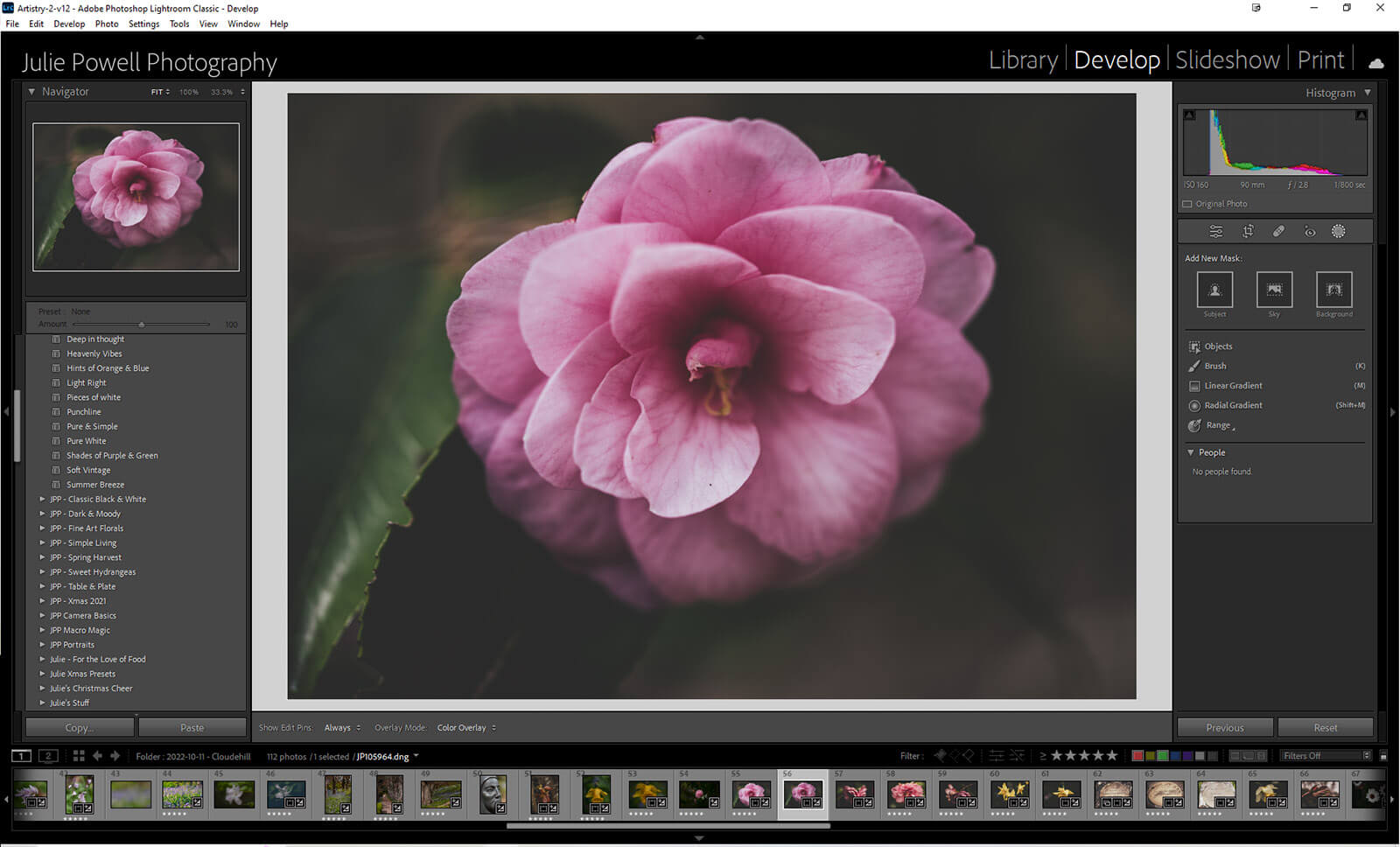Toggle the shadow clipping indicator in histogram

click(1189, 115)
